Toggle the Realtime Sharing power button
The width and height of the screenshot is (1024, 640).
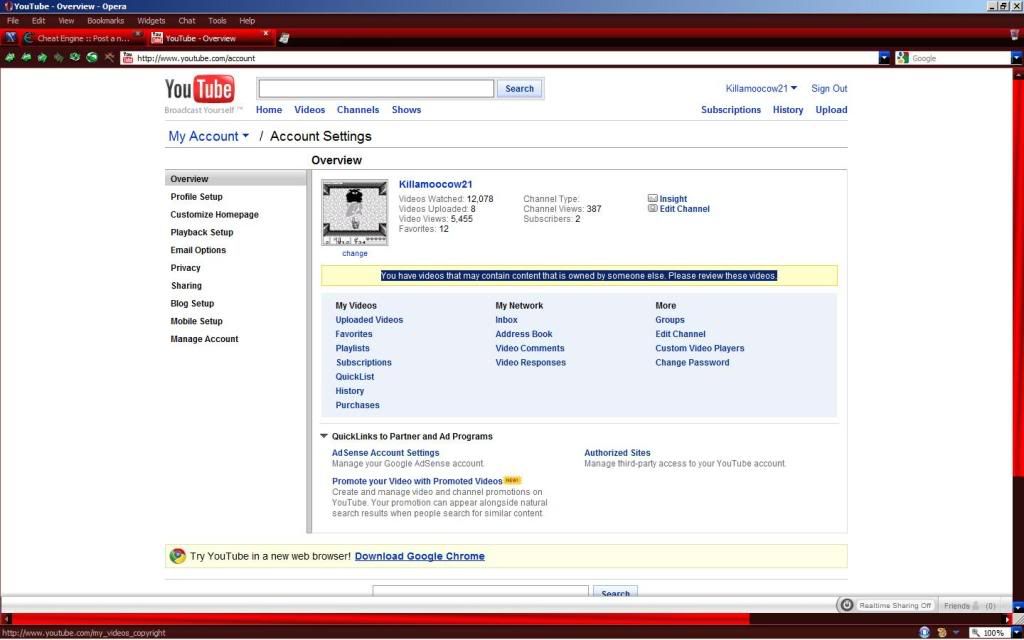coord(847,605)
